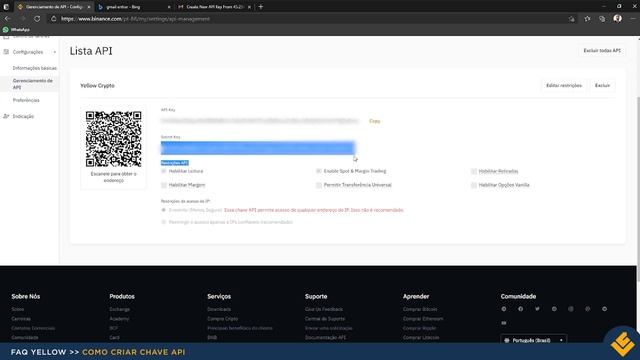Click the Indicação sidebar icon
Image resolution: width=640 pixels, height=360 pixels.
[x=6, y=116]
